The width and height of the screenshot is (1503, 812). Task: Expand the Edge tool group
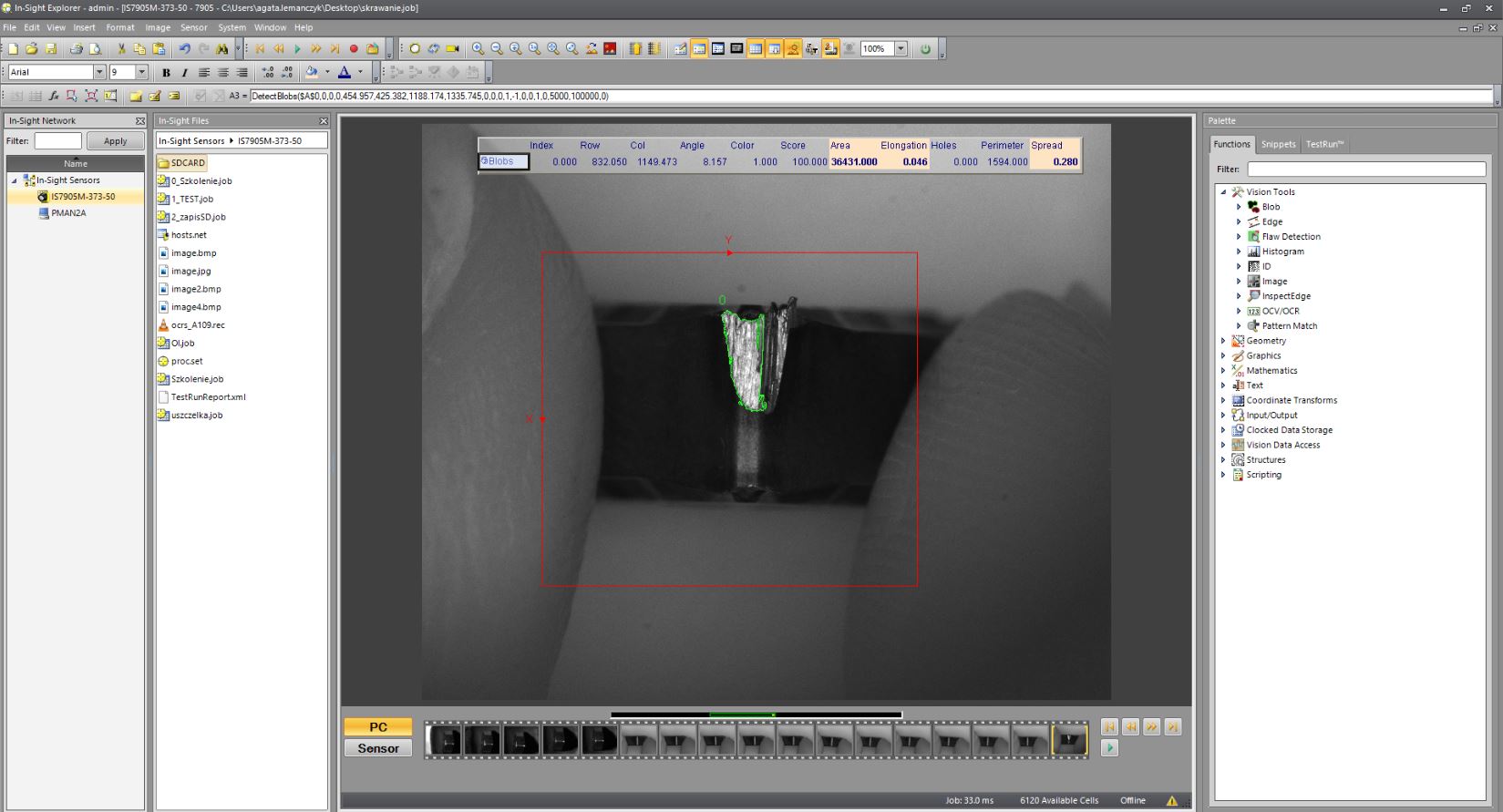pyautogui.click(x=1238, y=221)
